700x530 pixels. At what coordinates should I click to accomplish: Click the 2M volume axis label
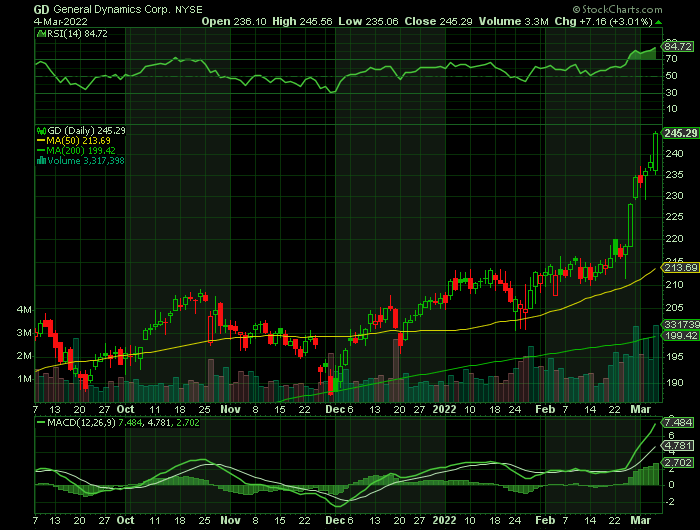[x=24, y=356]
